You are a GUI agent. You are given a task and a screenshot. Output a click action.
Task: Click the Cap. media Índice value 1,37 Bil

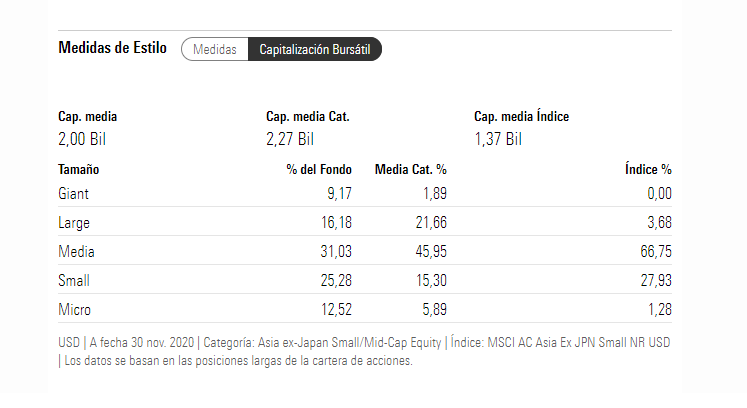coord(498,139)
